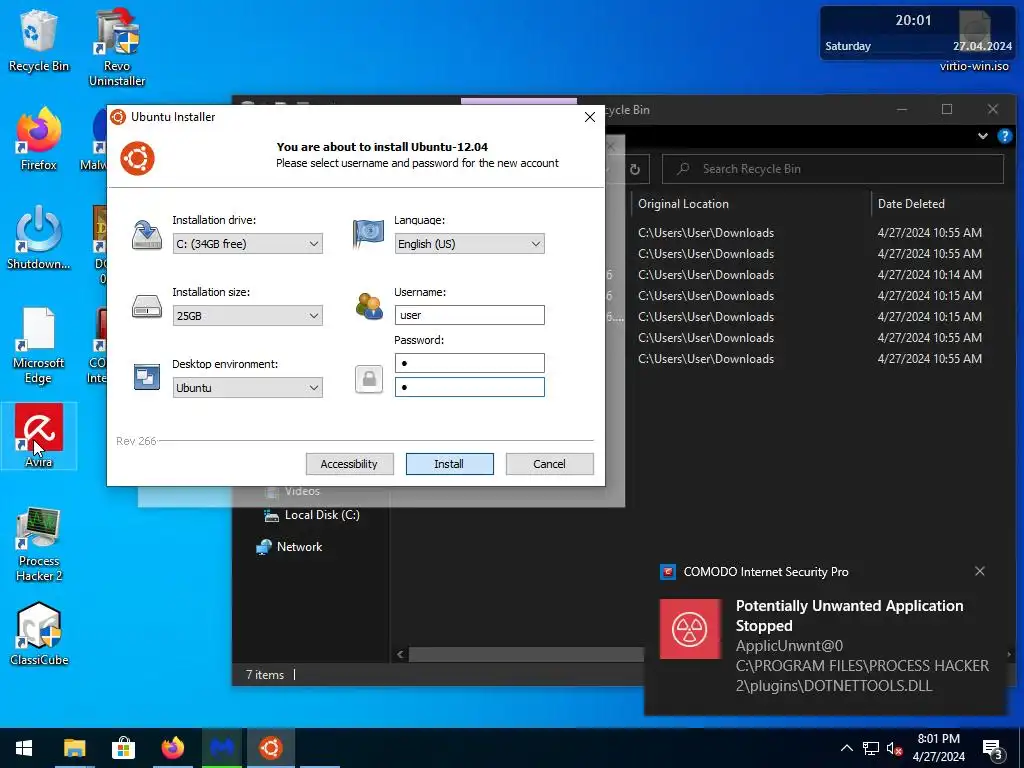Click the installation size disk icon
1024x768 pixels.
click(146, 306)
